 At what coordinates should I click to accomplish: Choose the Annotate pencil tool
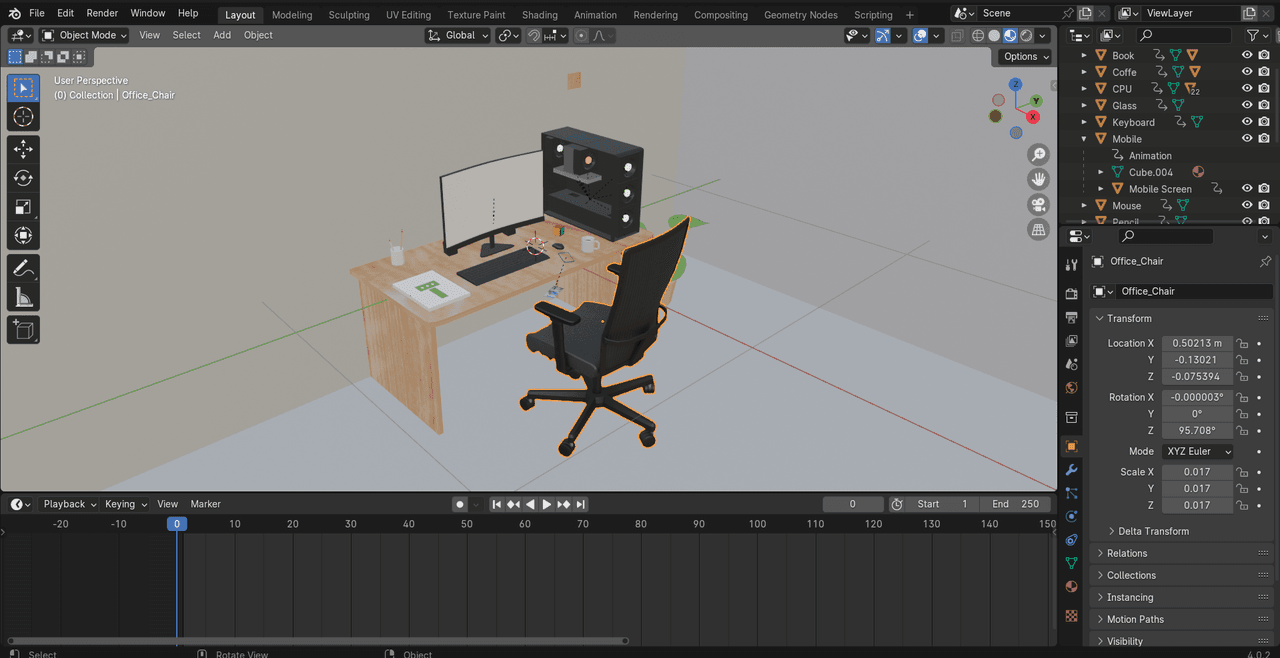23,268
